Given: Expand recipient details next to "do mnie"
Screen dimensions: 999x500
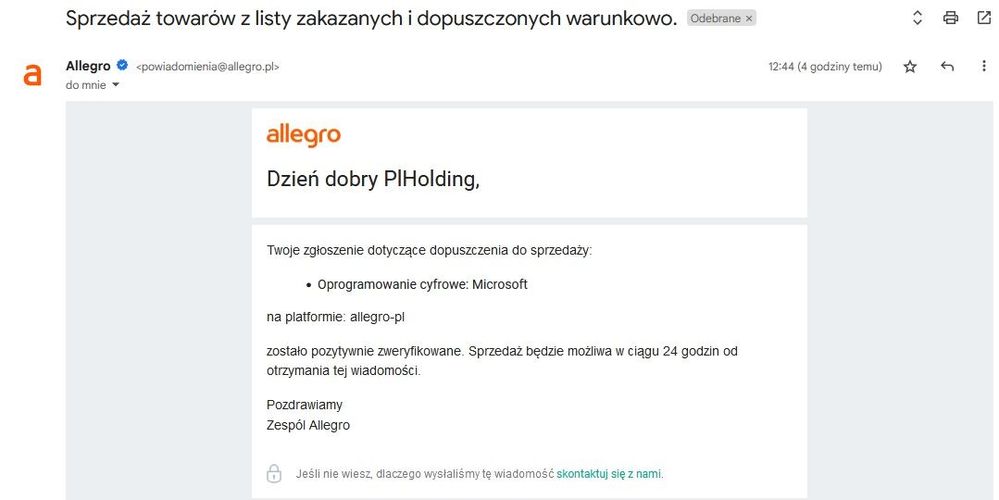Looking at the screenshot, I should point(115,85).
